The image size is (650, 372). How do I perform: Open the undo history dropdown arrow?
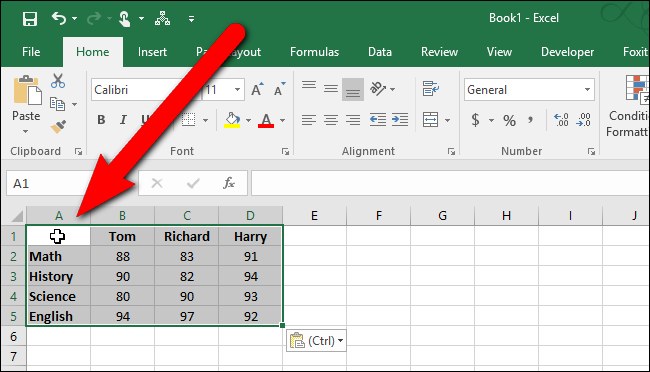(75, 19)
